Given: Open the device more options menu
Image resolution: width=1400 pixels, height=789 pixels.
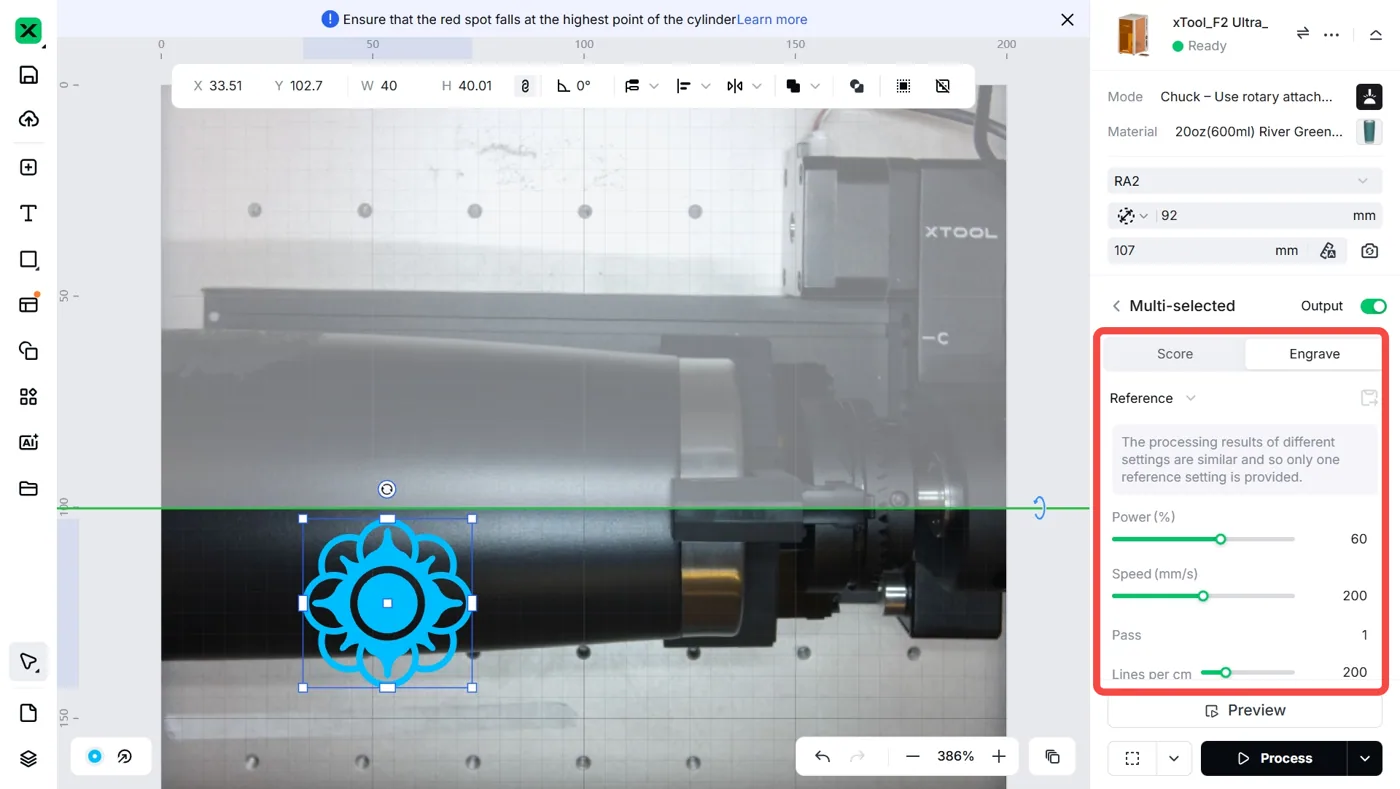Looking at the screenshot, I should click(x=1331, y=34).
